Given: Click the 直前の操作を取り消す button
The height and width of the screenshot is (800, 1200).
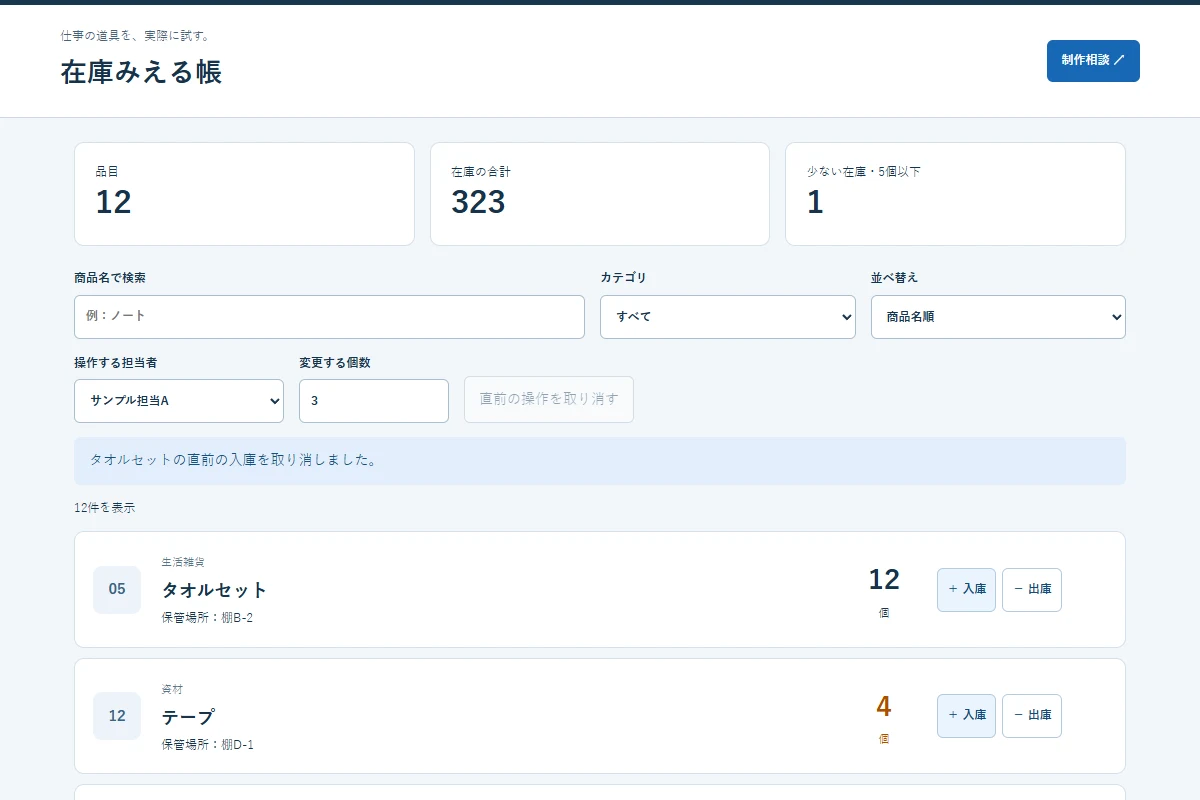Looking at the screenshot, I should point(549,399).
